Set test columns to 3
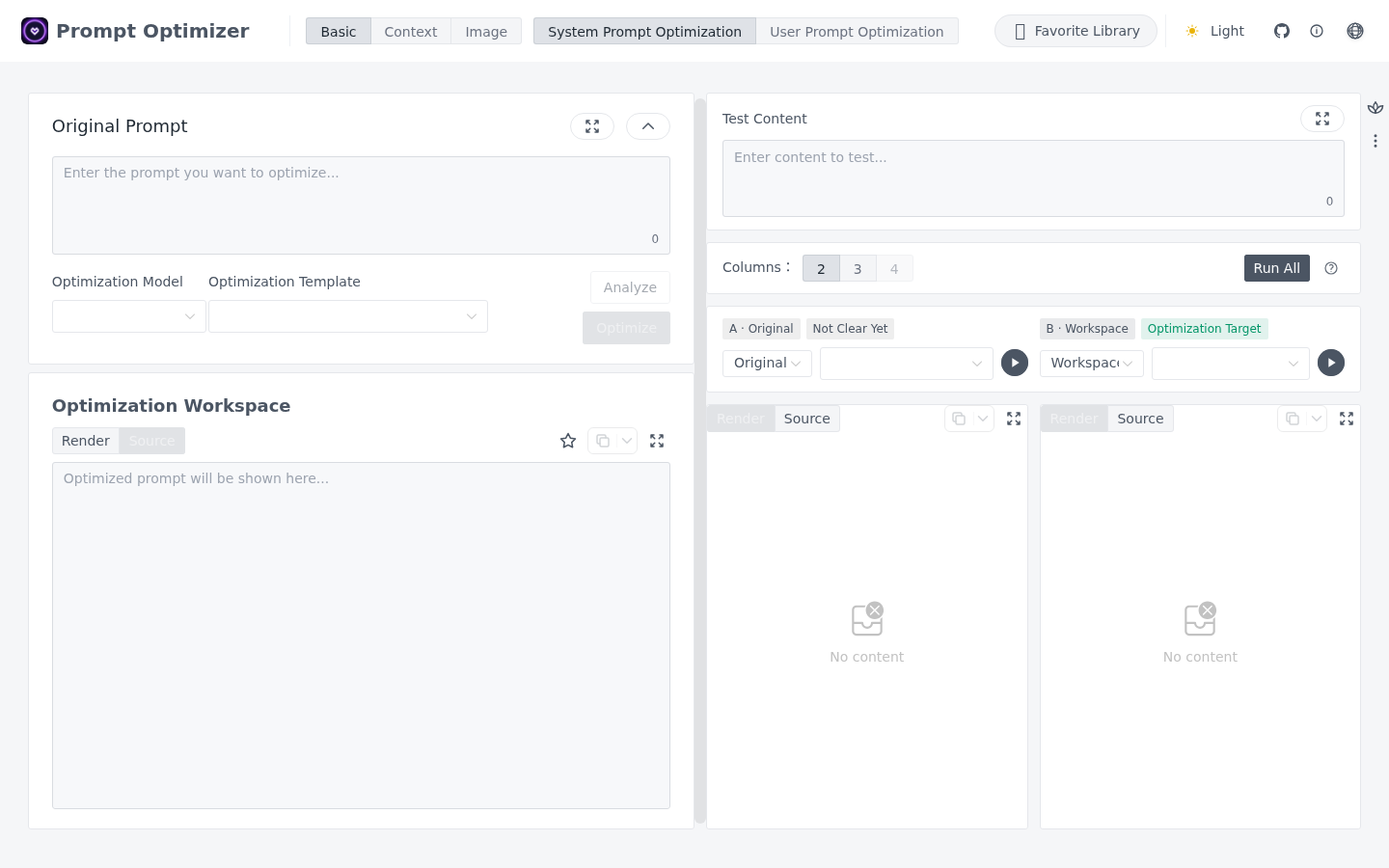 coord(858,268)
